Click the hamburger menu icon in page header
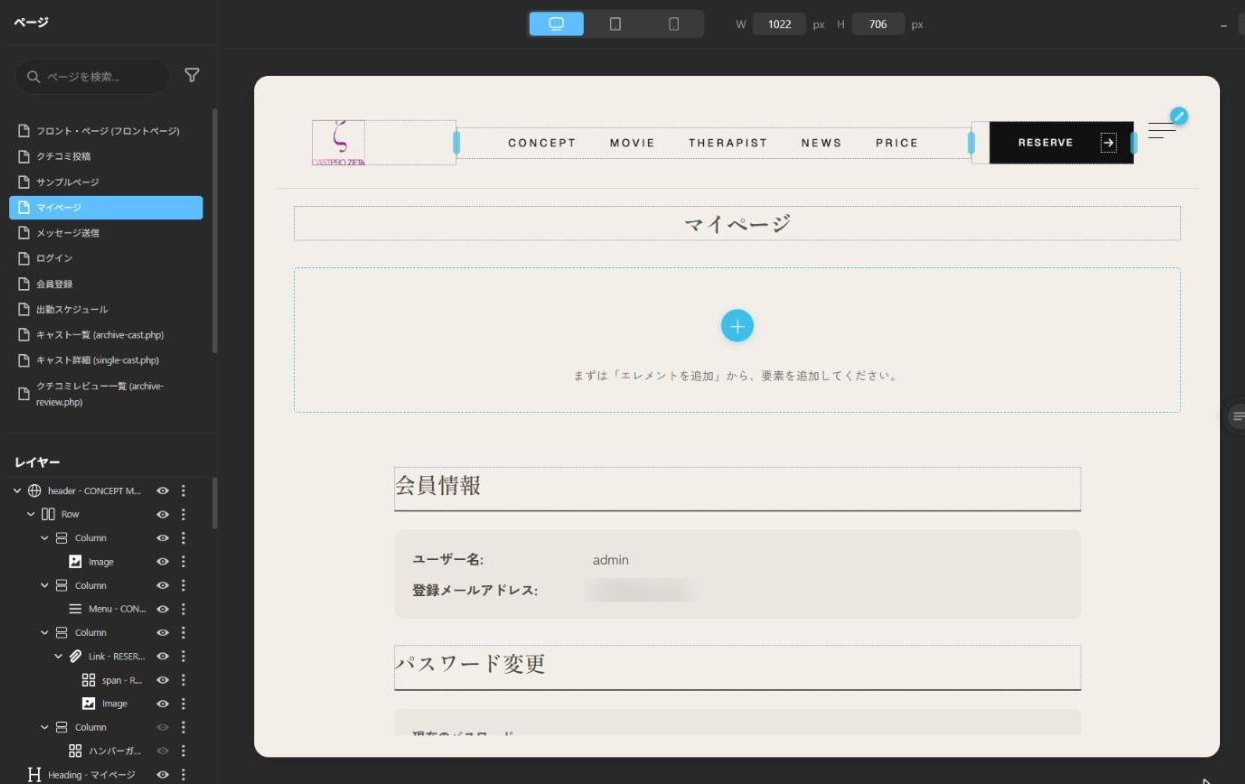 coord(1161,131)
